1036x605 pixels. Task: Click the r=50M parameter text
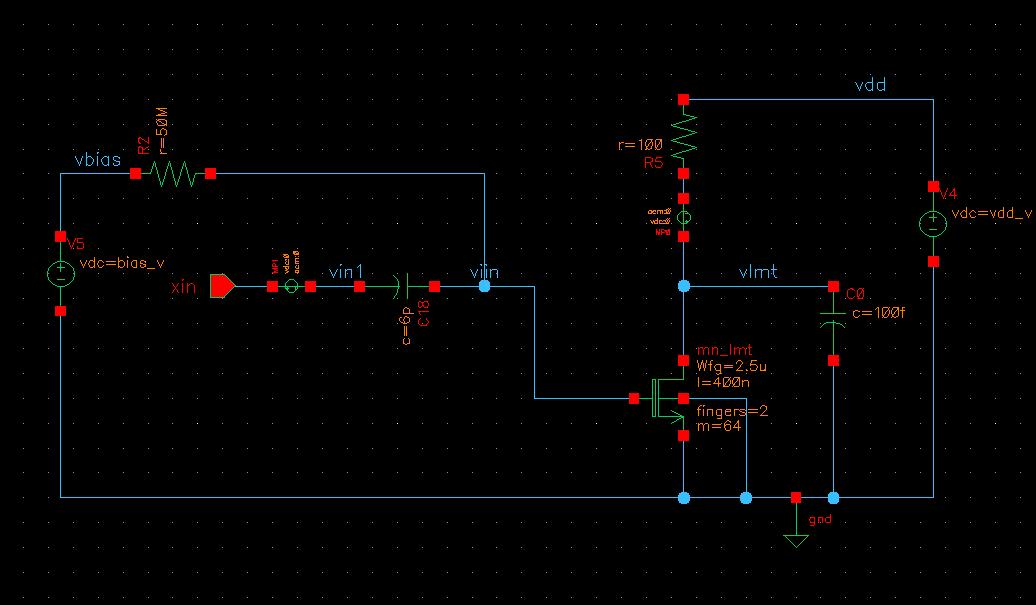161,131
